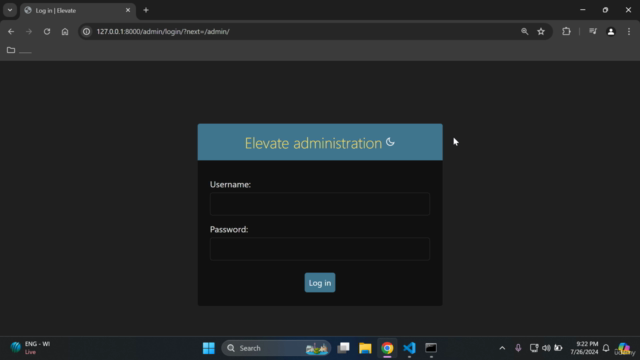Open the volume tray icon
The width and height of the screenshot is (640, 360).
coord(546,348)
